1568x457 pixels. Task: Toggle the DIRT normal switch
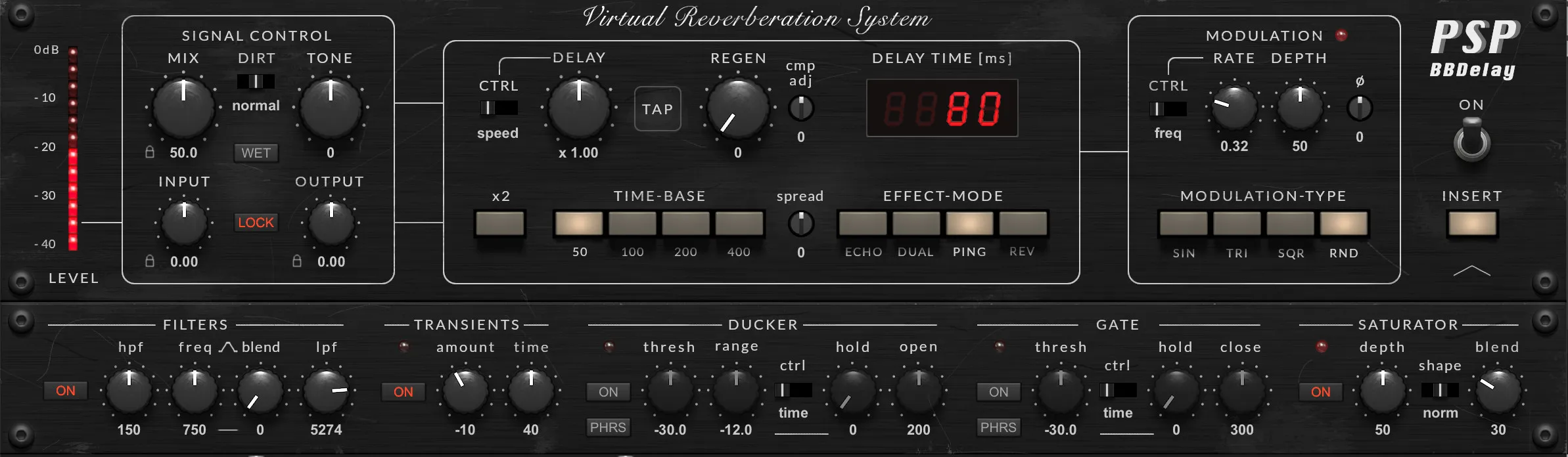[256, 81]
